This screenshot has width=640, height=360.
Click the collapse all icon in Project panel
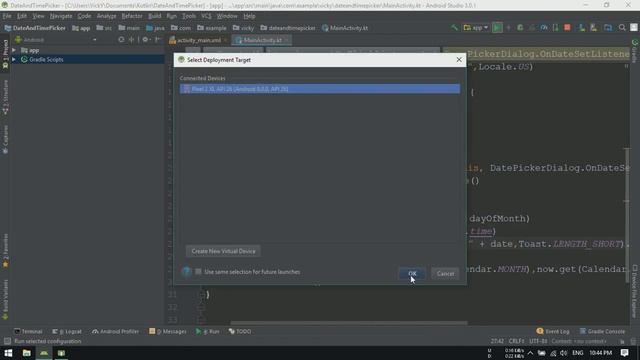(x=131, y=40)
